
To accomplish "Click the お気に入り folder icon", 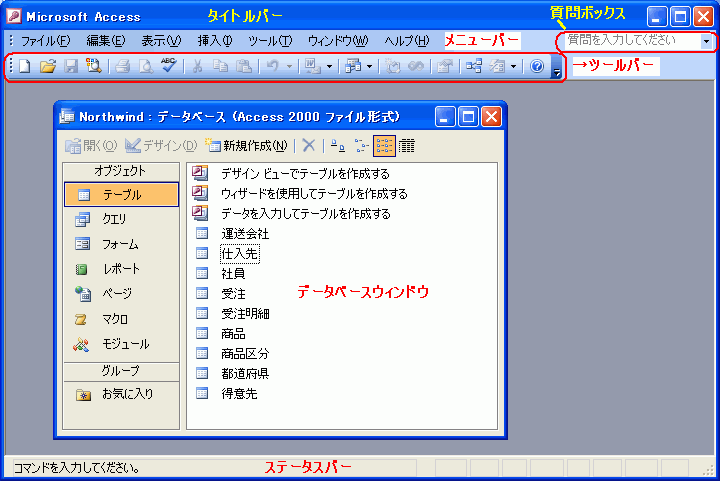I will (x=83, y=394).
